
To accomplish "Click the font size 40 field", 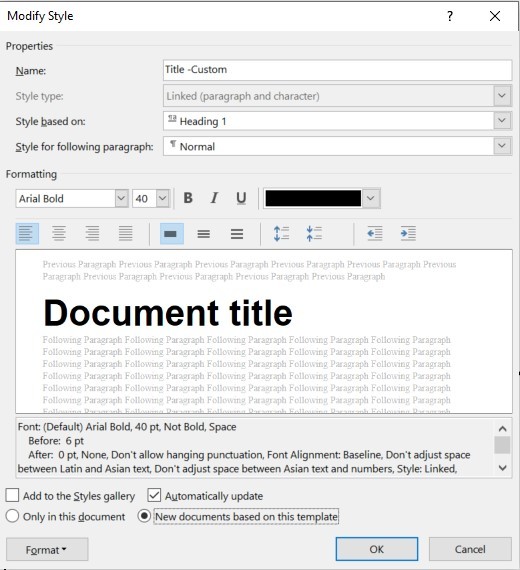I will coord(144,198).
